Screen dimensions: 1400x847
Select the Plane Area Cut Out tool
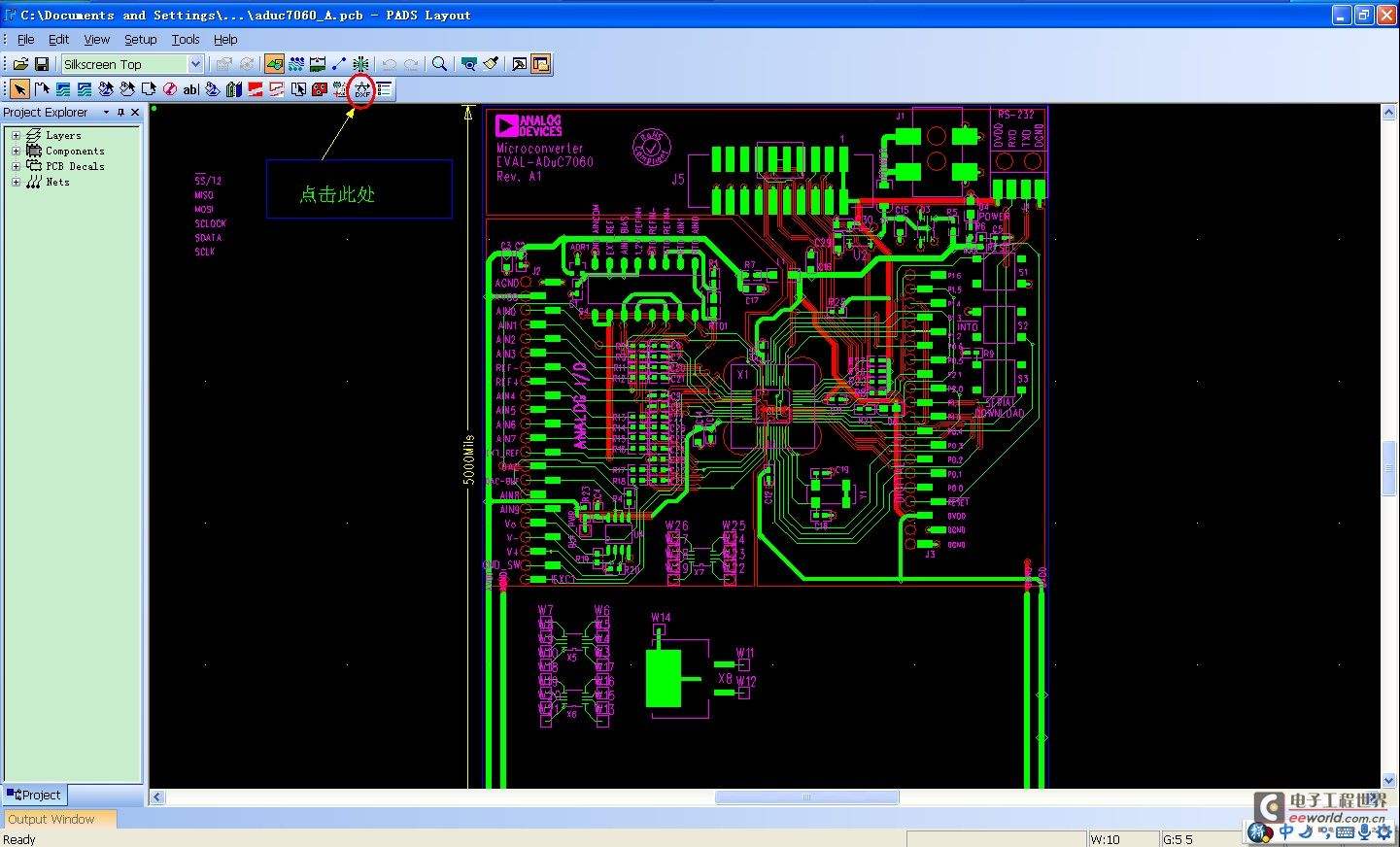(277, 89)
